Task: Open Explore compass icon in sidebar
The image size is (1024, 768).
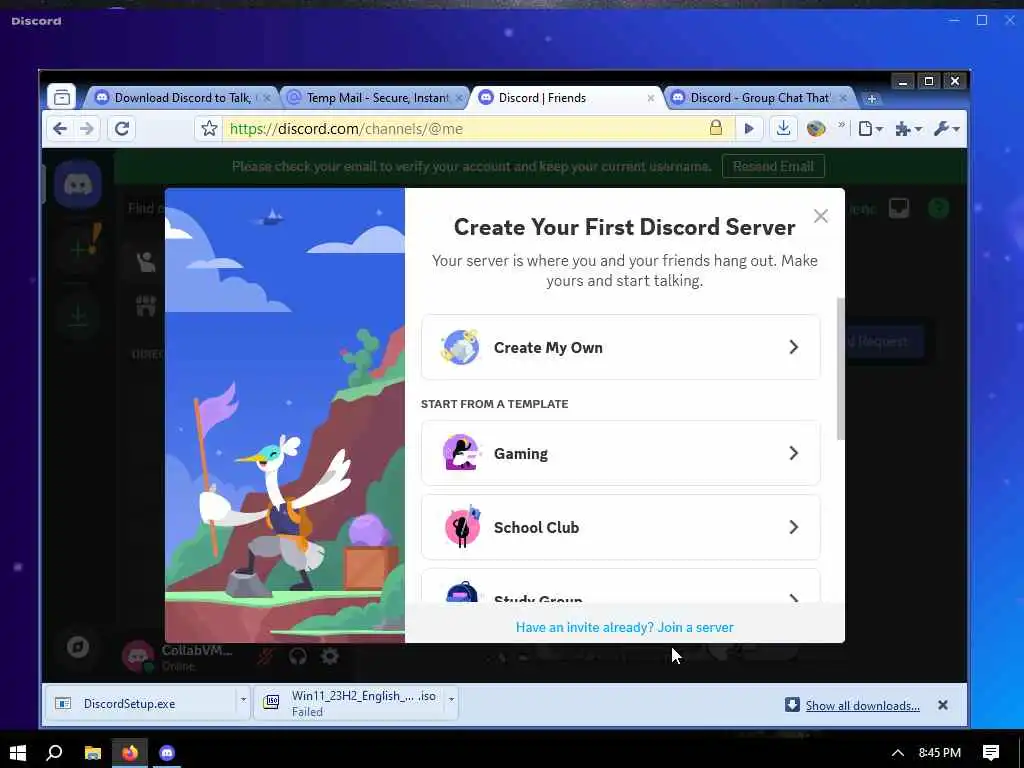Action: (x=78, y=647)
